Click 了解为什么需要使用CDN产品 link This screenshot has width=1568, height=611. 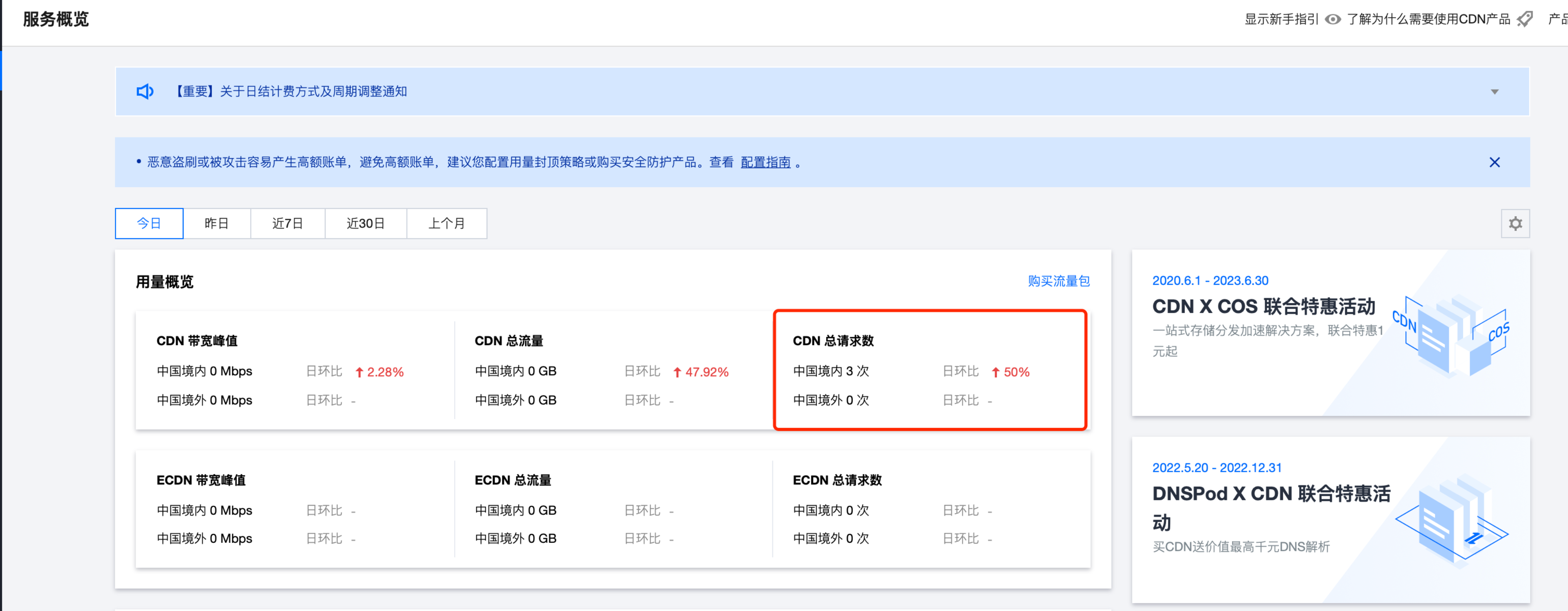[x=1428, y=20]
